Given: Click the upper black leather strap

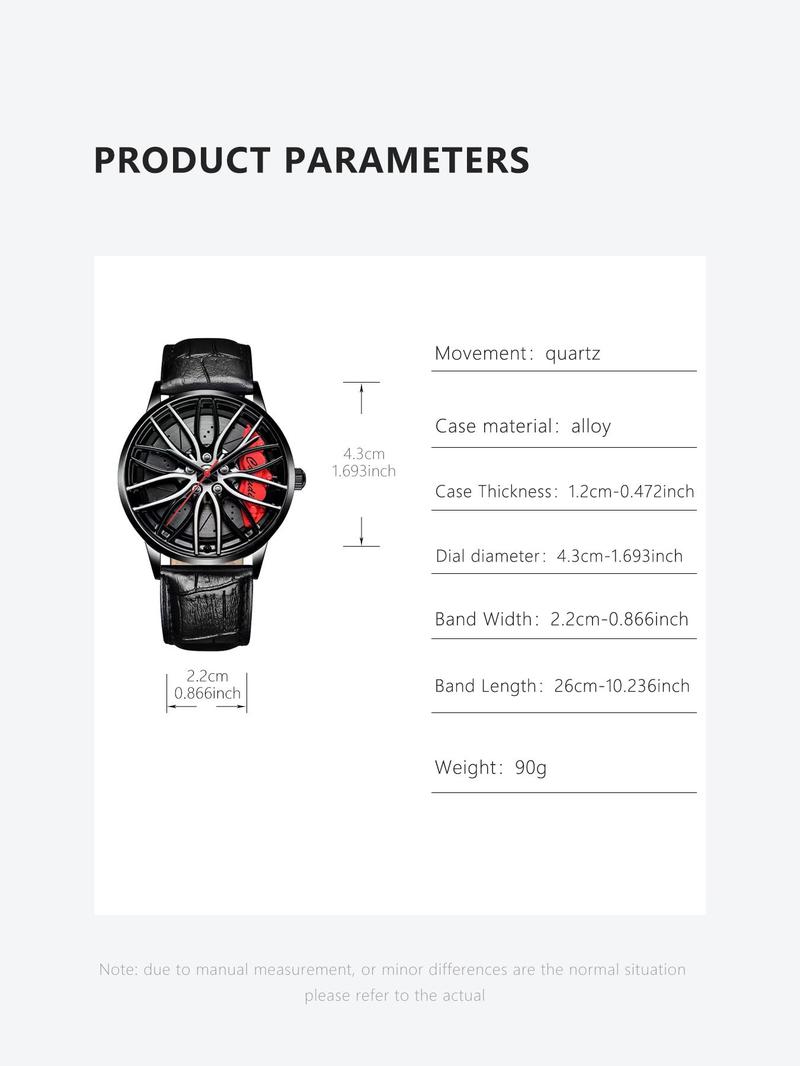Looking at the screenshot, I should coord(208,366).
